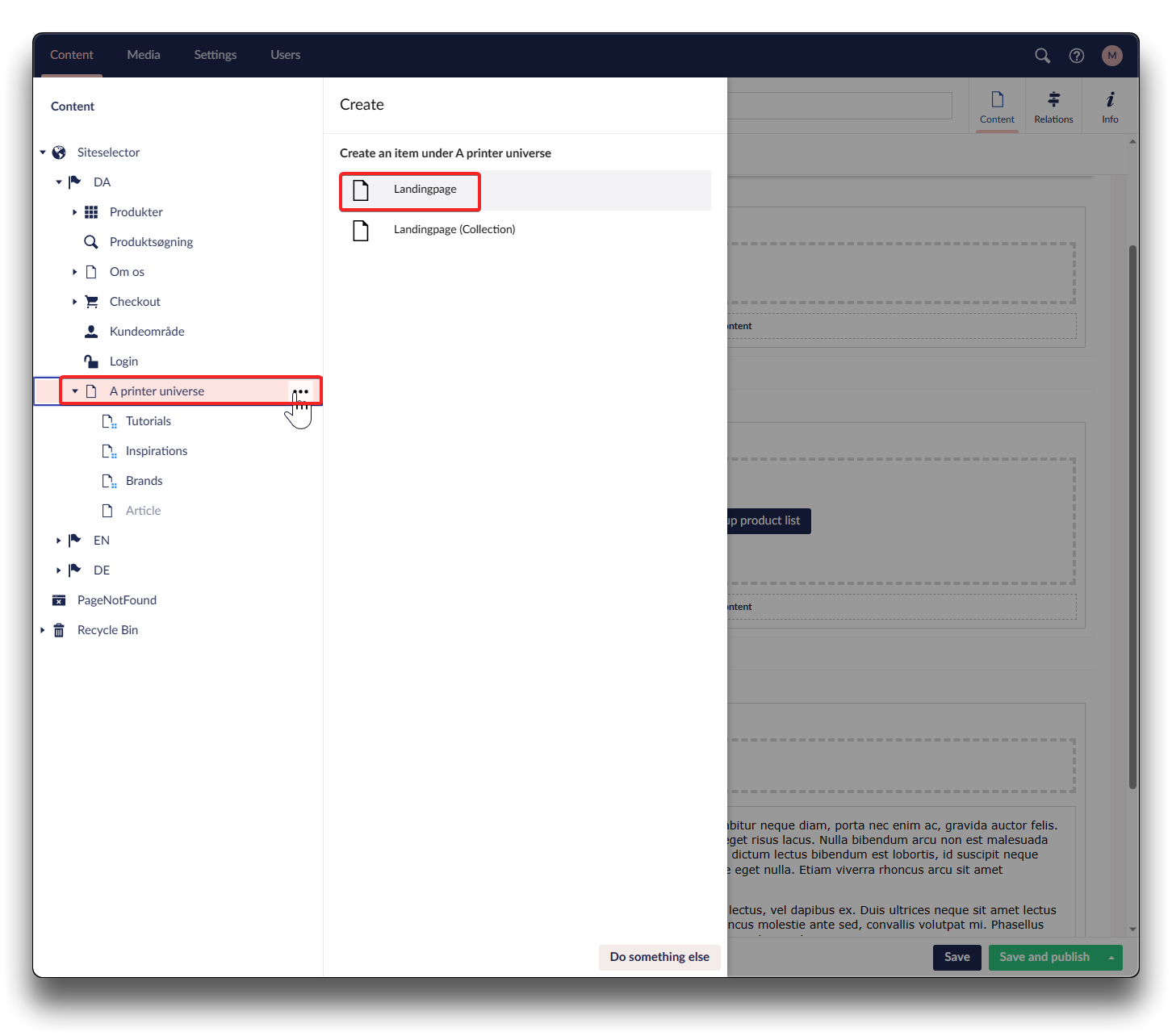Click the Siteselector globe icon

click(x=59, y=152)
